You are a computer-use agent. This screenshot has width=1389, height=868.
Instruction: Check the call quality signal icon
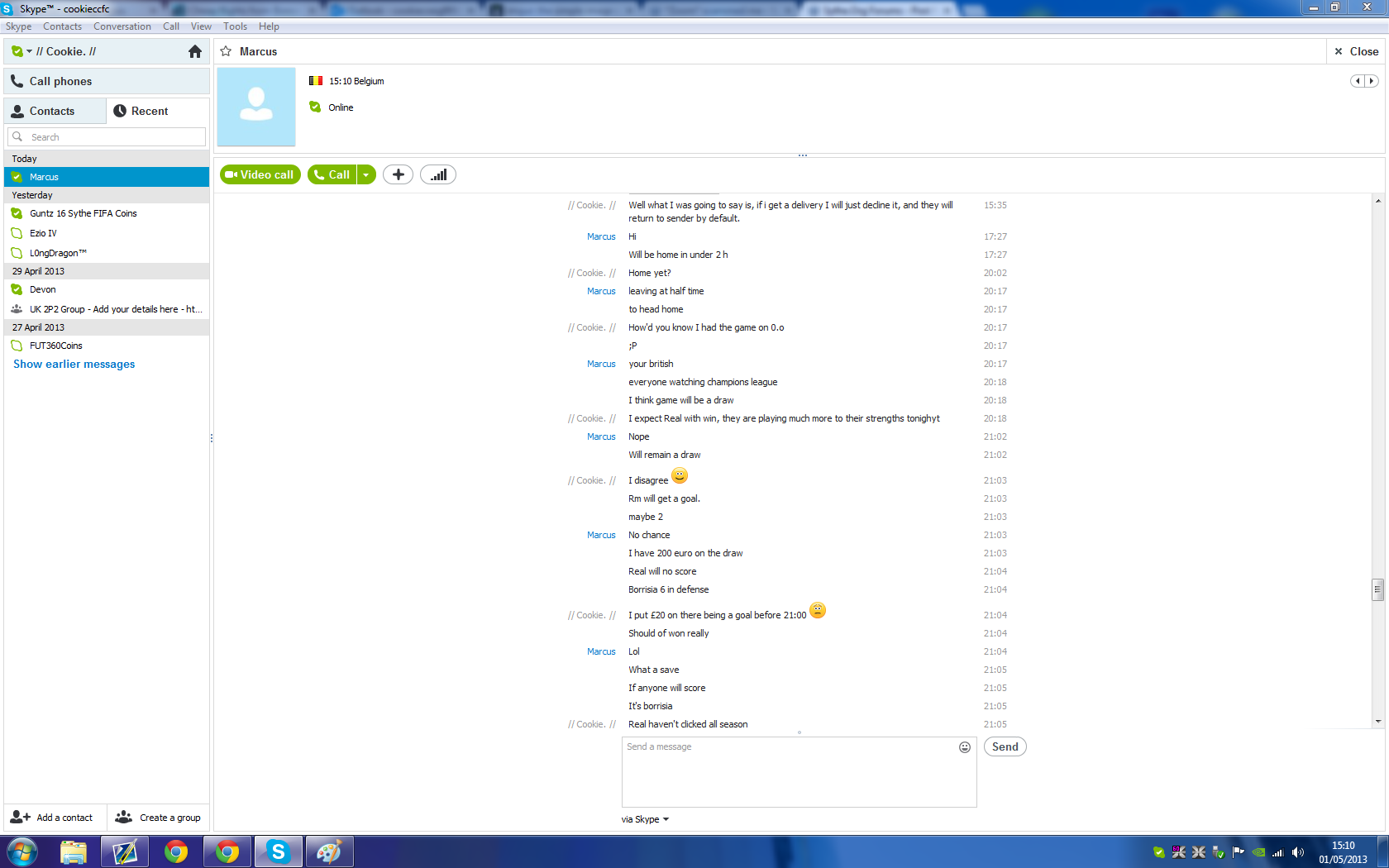(438, 174)
